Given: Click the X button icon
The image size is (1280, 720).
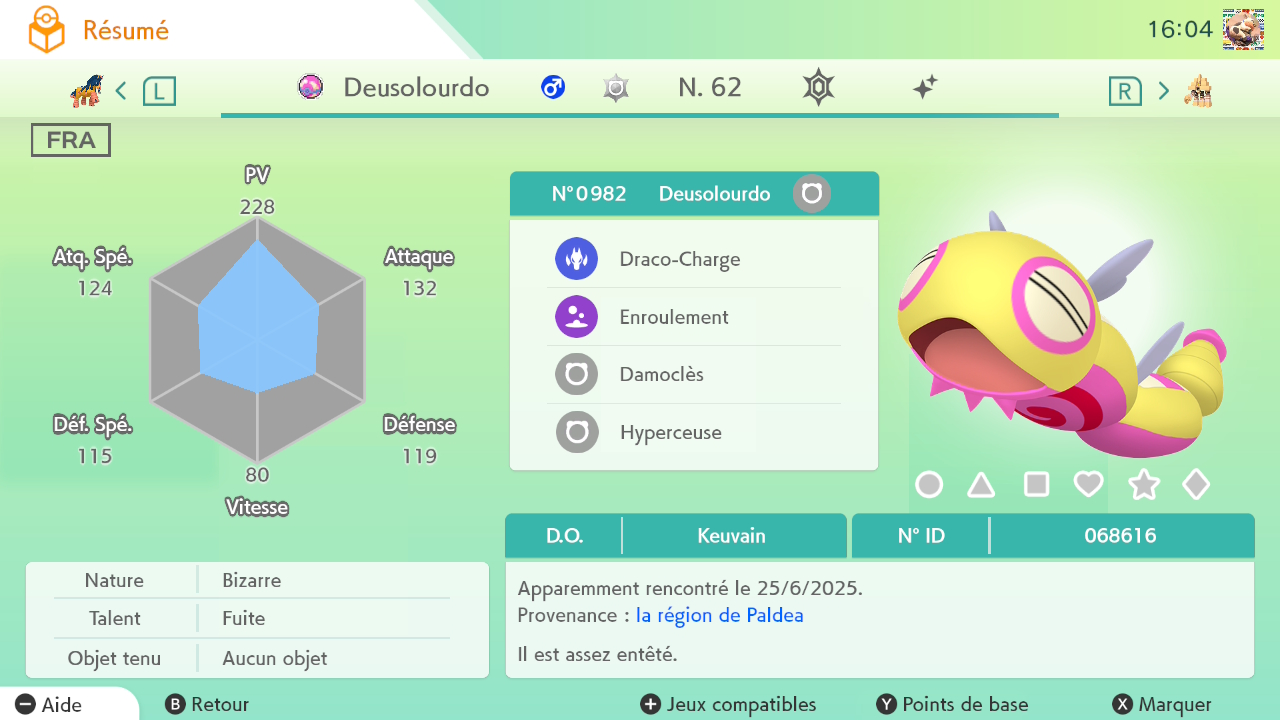Looking at the screenshot, I should point(1122,705).
